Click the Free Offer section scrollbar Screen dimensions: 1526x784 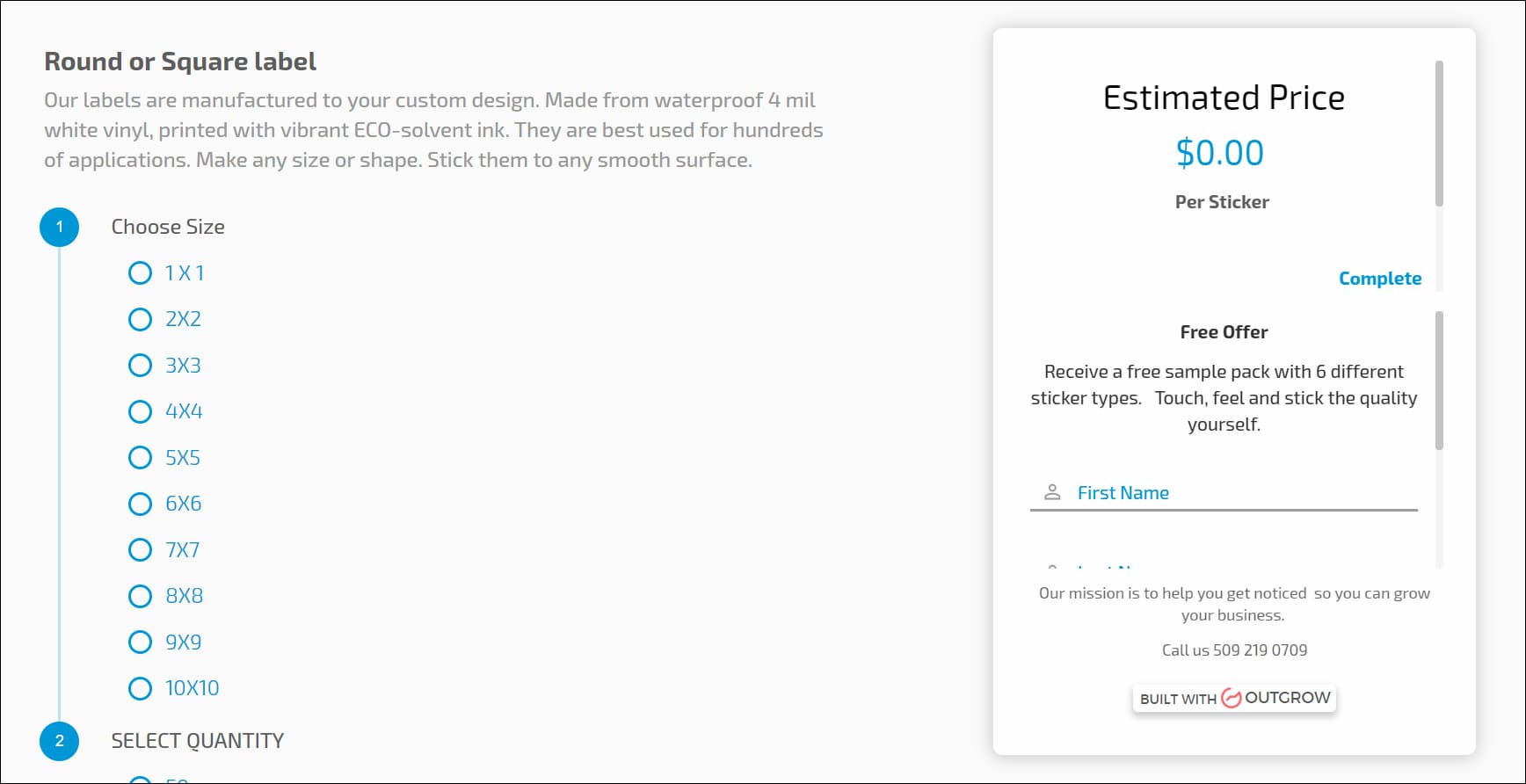click(x=1439, y=380)
